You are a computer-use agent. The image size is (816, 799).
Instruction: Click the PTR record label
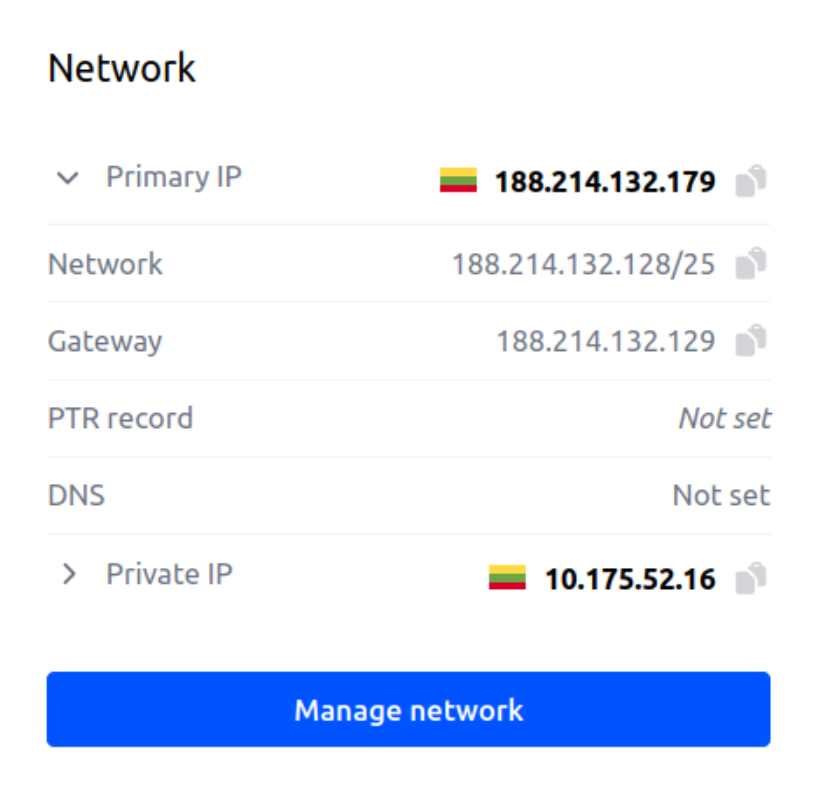pyautogui.click(x=120, y=418)
